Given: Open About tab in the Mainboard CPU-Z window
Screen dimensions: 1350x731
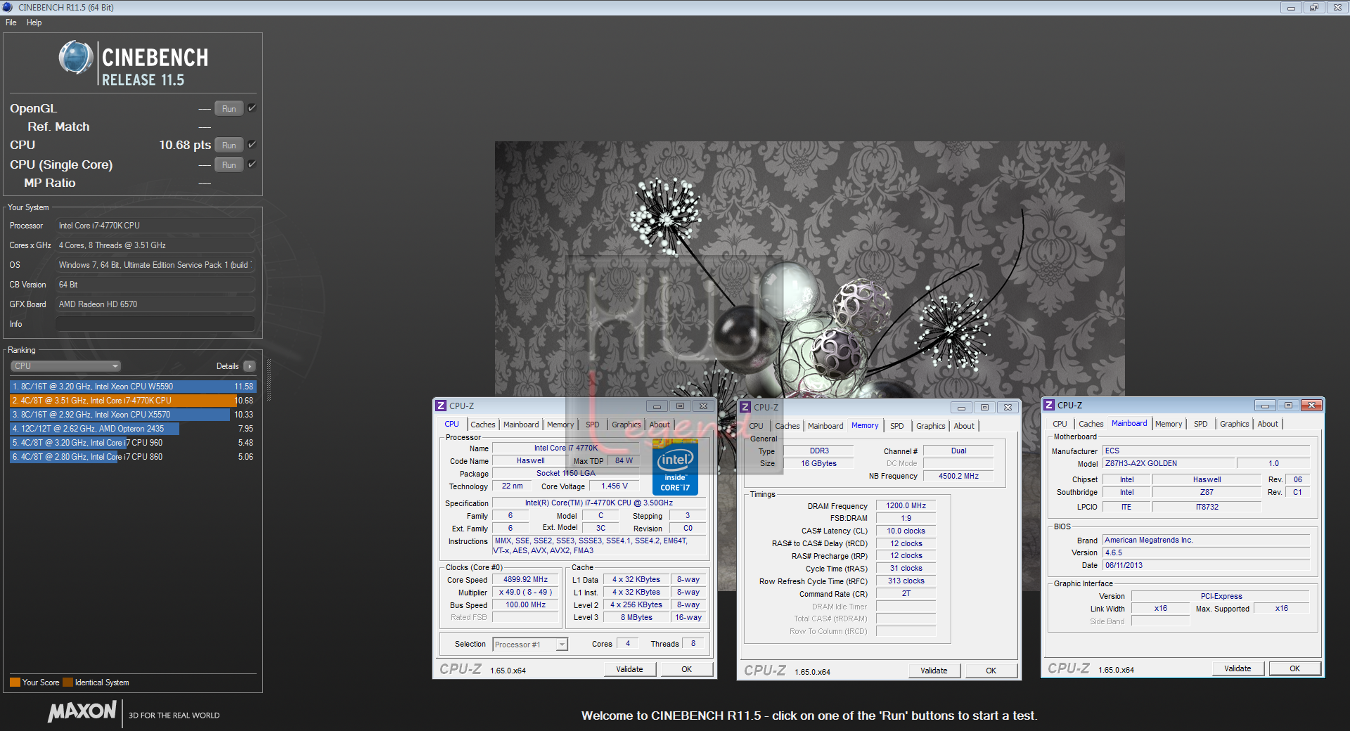Looking at the screenshot, I should click(x=1268, y=424).
